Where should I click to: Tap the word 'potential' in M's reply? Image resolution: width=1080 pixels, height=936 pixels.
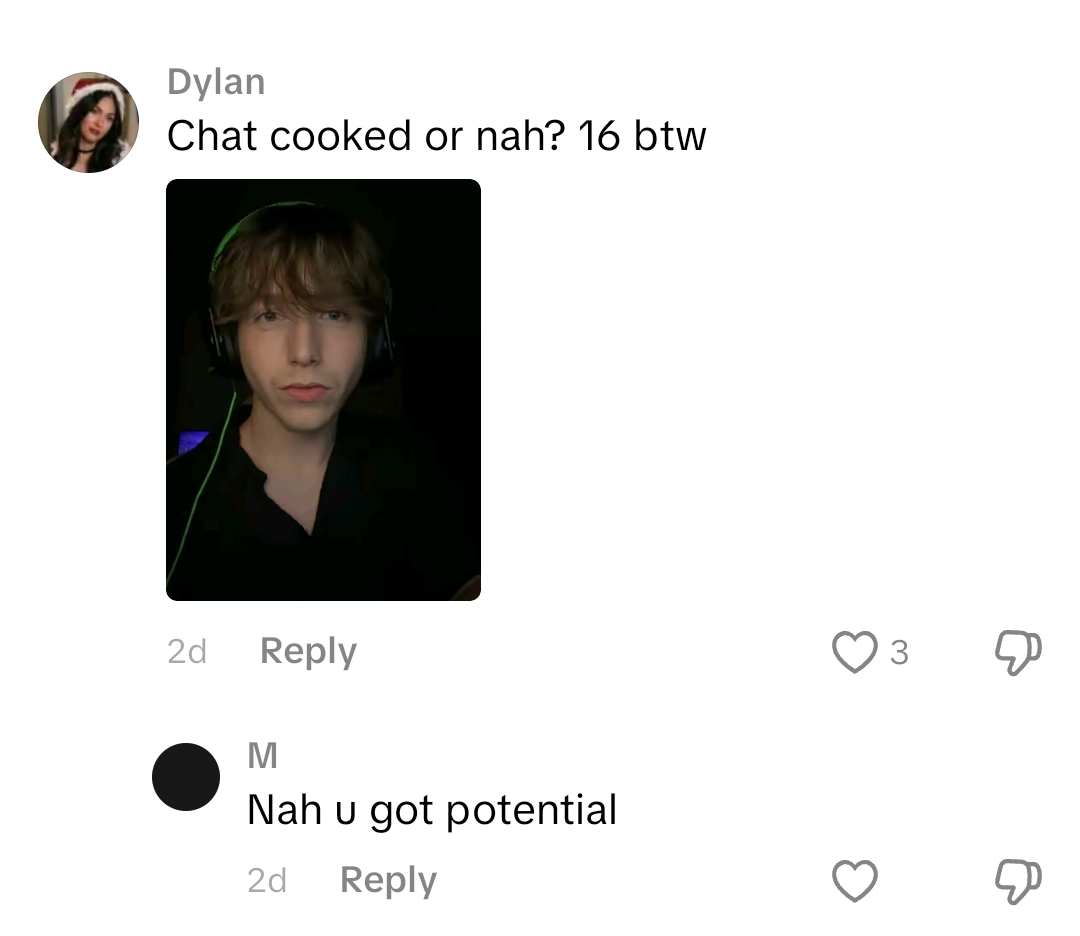click(x=531, y=810)
